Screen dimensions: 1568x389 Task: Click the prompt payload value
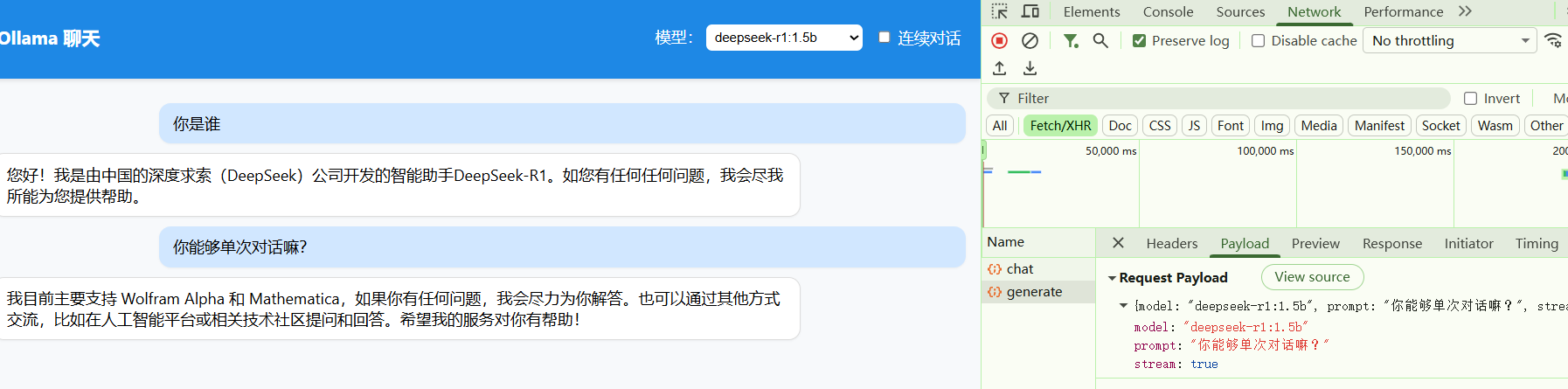pos(1259,345)
